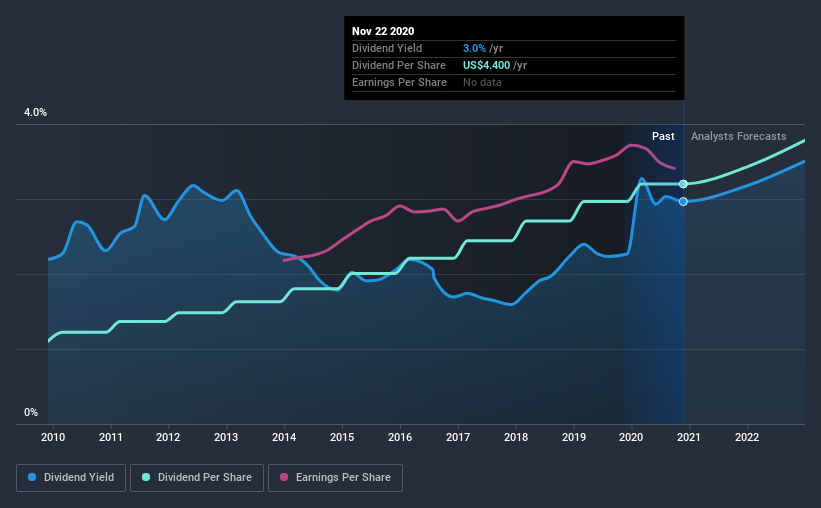The image size is (821, 508).
Task: Click the 2016 x-axis label
Action: tap(400, 437)
